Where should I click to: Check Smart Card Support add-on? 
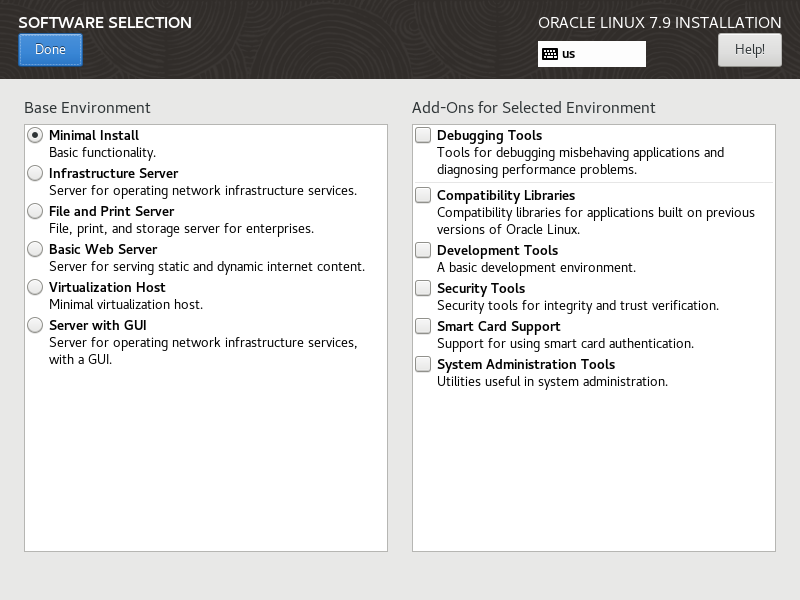[x=424, y=326]
